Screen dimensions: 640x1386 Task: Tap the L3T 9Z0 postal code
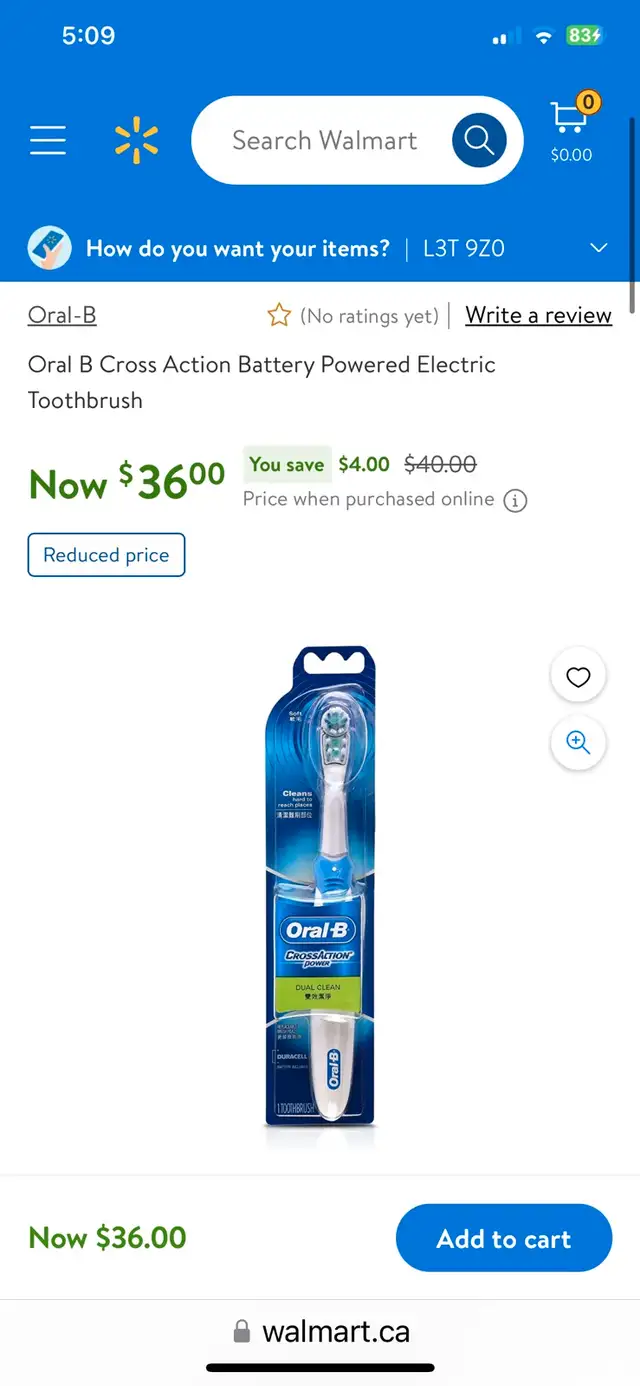[x=464, y=248]
